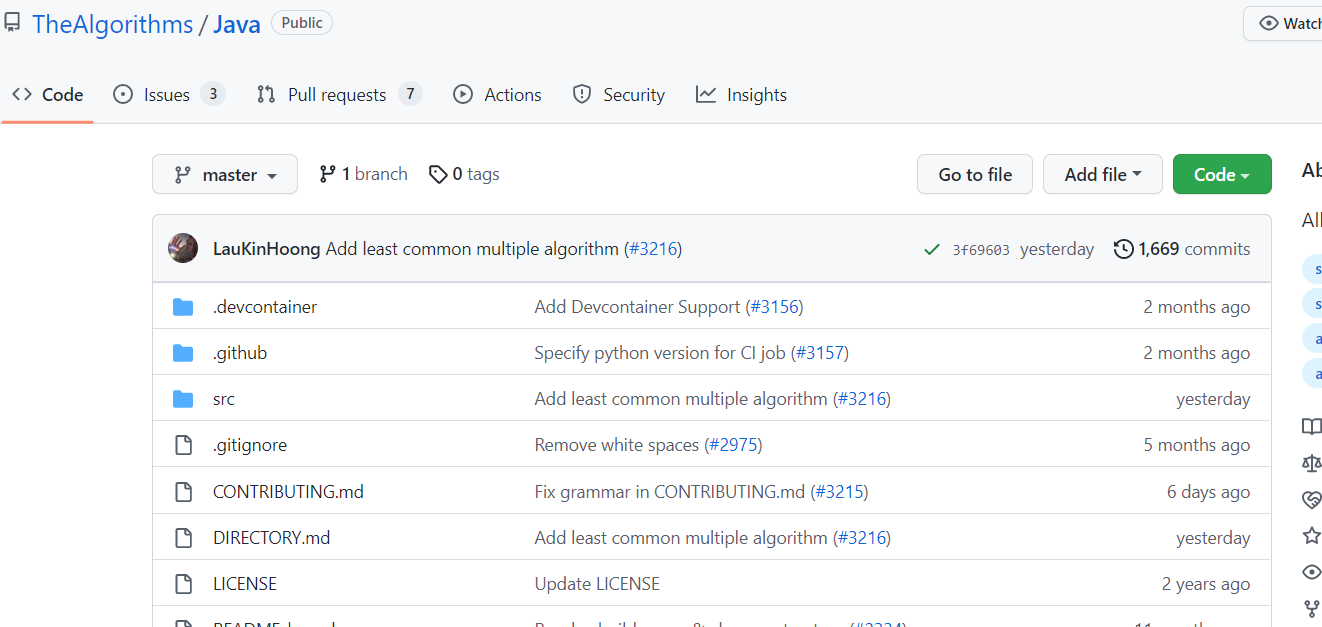Open Update LICENSE commit message
The height and width of the screenshot is (627, 1322).
(598, 583)
